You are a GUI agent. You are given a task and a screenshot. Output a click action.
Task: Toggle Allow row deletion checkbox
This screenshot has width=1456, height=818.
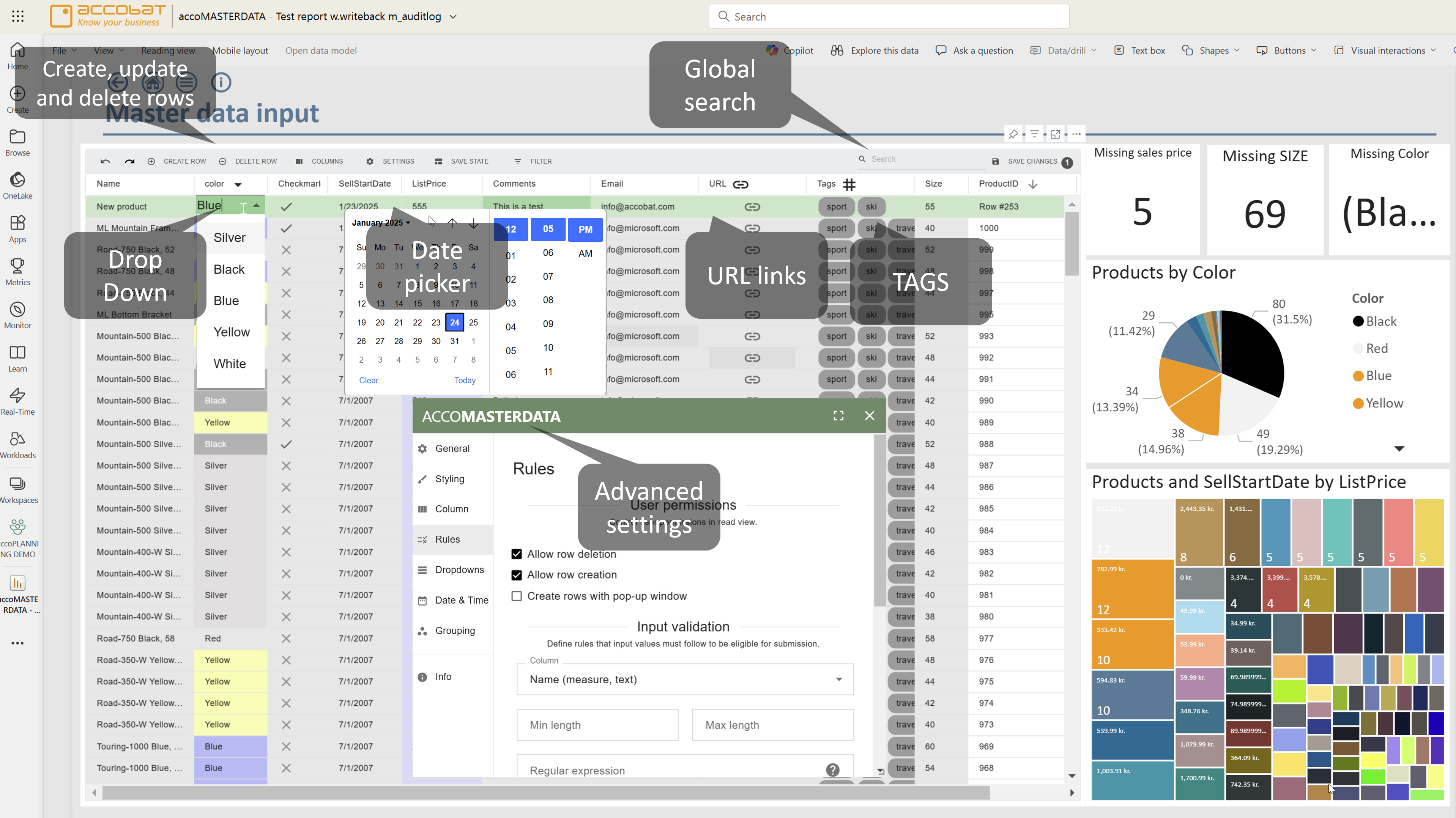coord(516,554)
